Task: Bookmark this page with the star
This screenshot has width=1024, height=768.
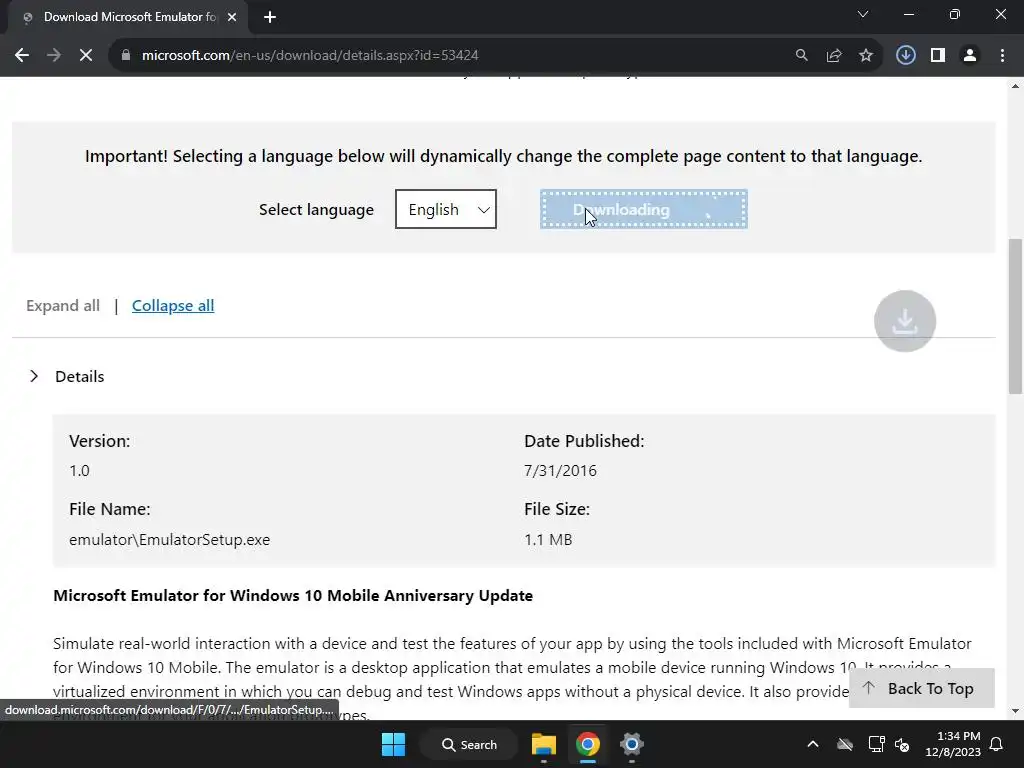Action: click(866, 56)
